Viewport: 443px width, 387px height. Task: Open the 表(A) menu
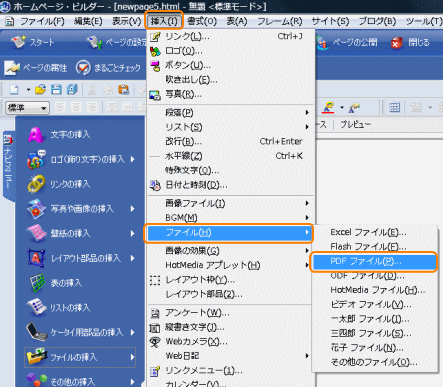tap(237, 21)
